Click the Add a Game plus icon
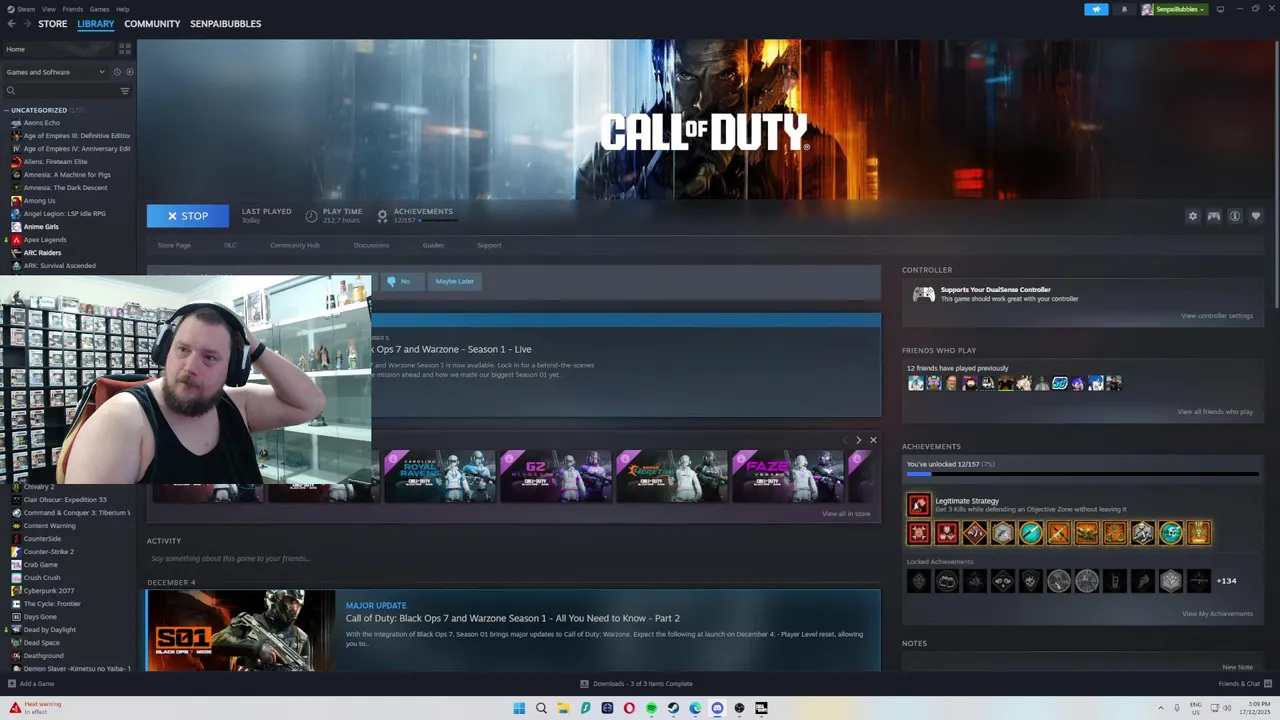 coord(12,684)
